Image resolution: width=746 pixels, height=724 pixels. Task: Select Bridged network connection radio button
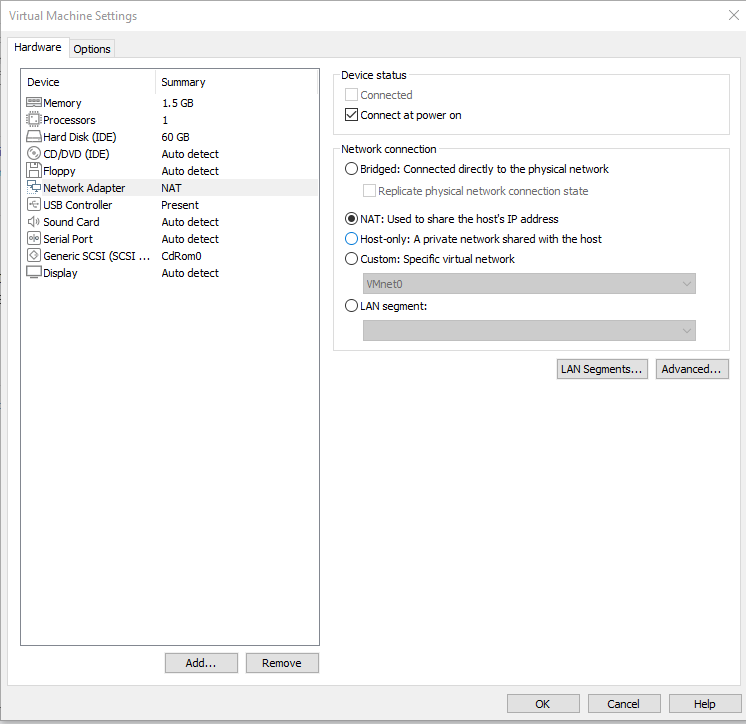coord(351,169)
